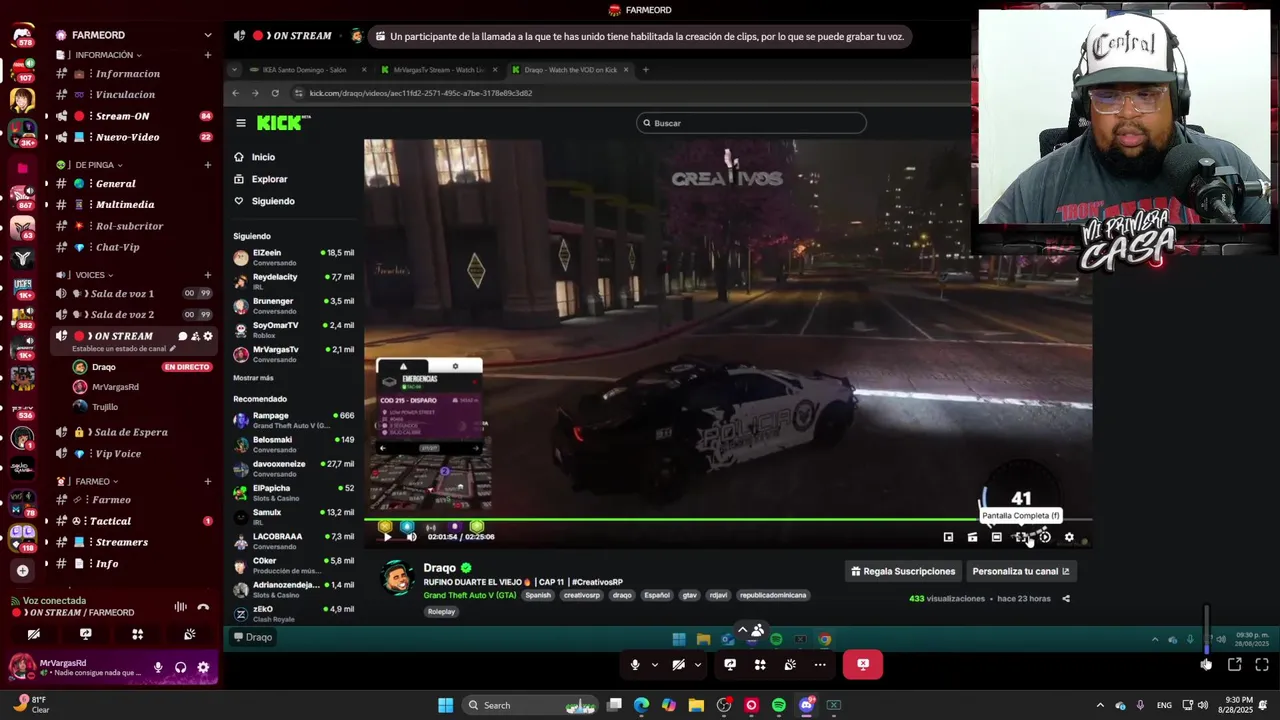Viewport: 1280px width, 720px height.
Task: Disconnect from voice with the hang-up icon
Action: tap(203, 607)
